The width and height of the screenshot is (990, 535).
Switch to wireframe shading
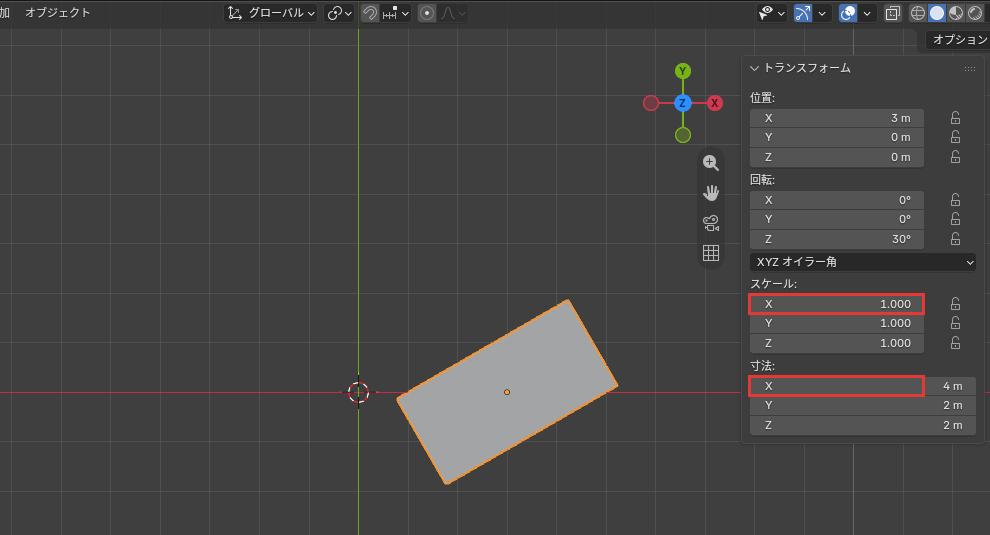[918, 13]
